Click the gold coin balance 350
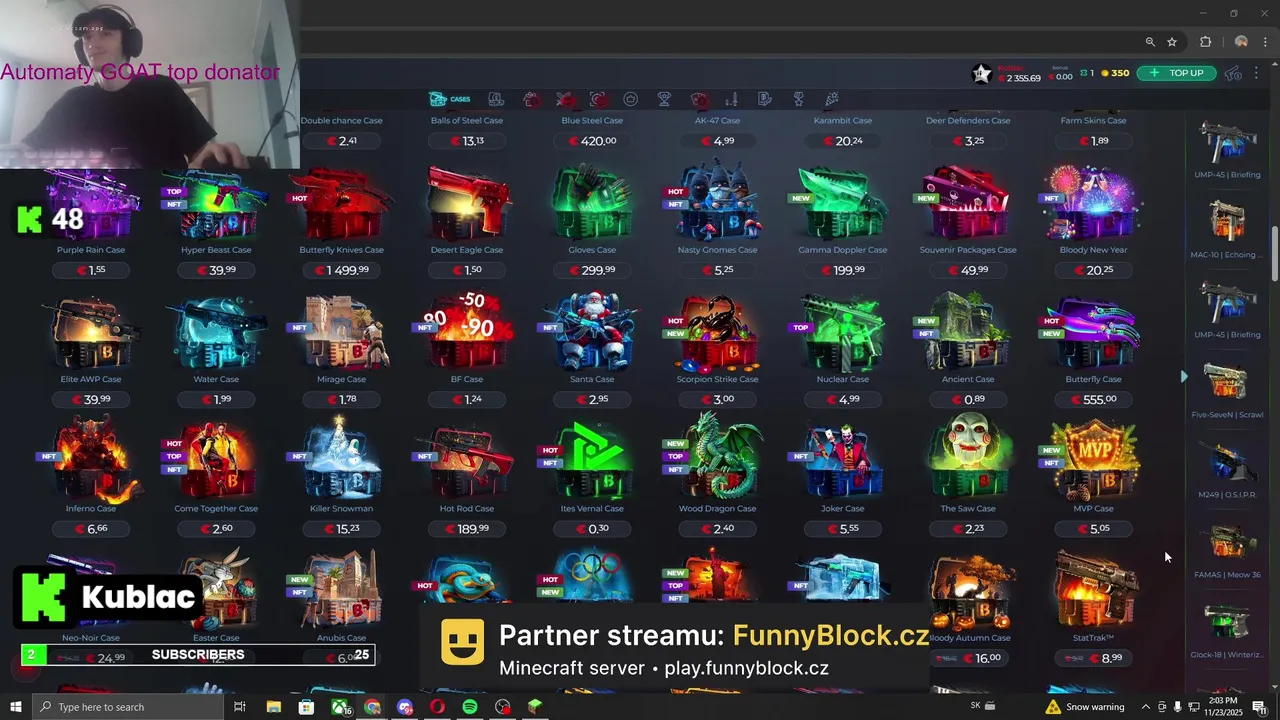The height and width of the screenshot is (720, 1280). (x=1114, y=73)
